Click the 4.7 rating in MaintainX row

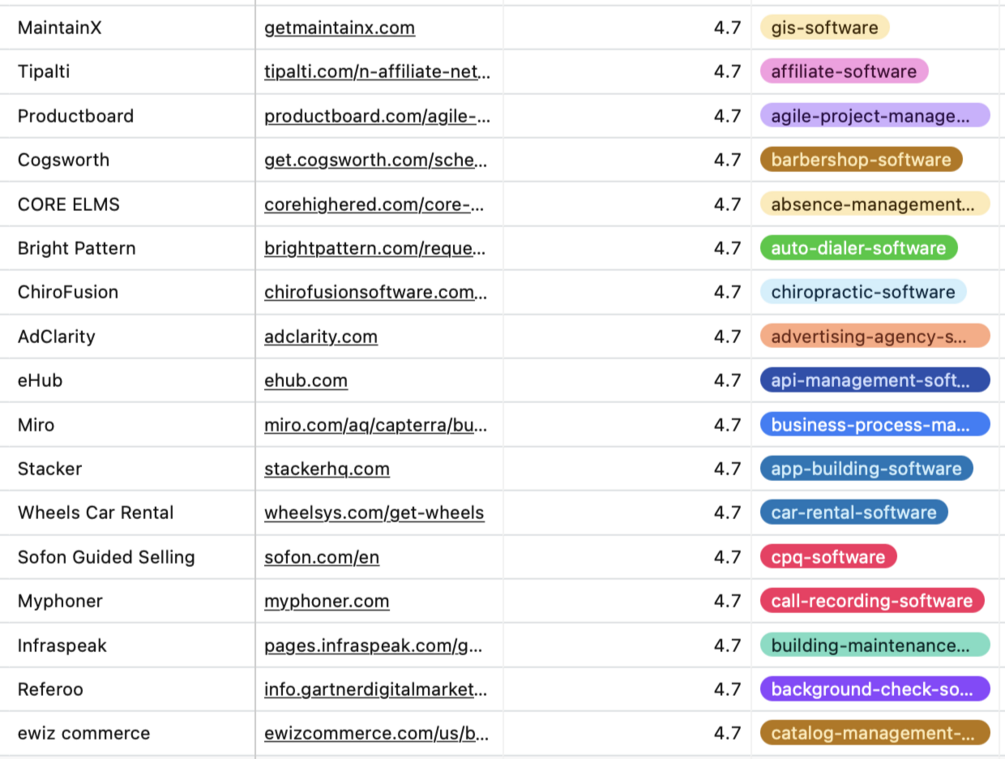[727, 28]
